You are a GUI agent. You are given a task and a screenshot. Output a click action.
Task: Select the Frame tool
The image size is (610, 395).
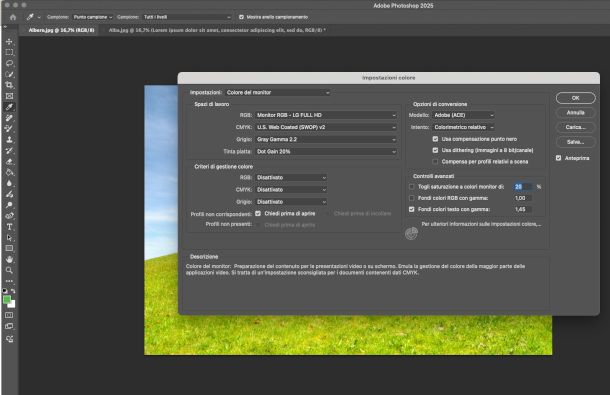pyautogui.click(x=9, y=96)
